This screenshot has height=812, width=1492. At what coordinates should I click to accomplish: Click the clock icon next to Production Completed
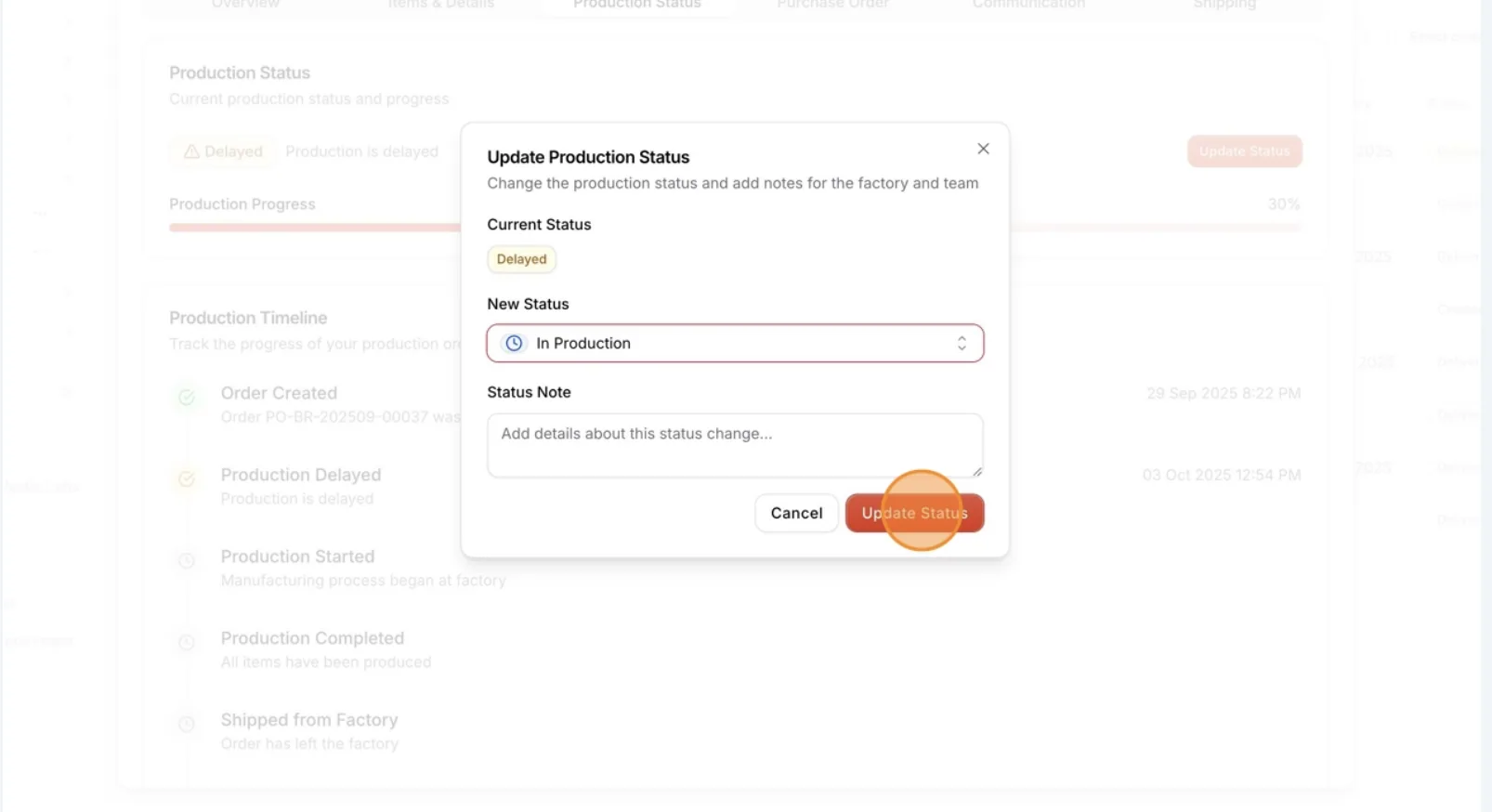click(187, 643)
